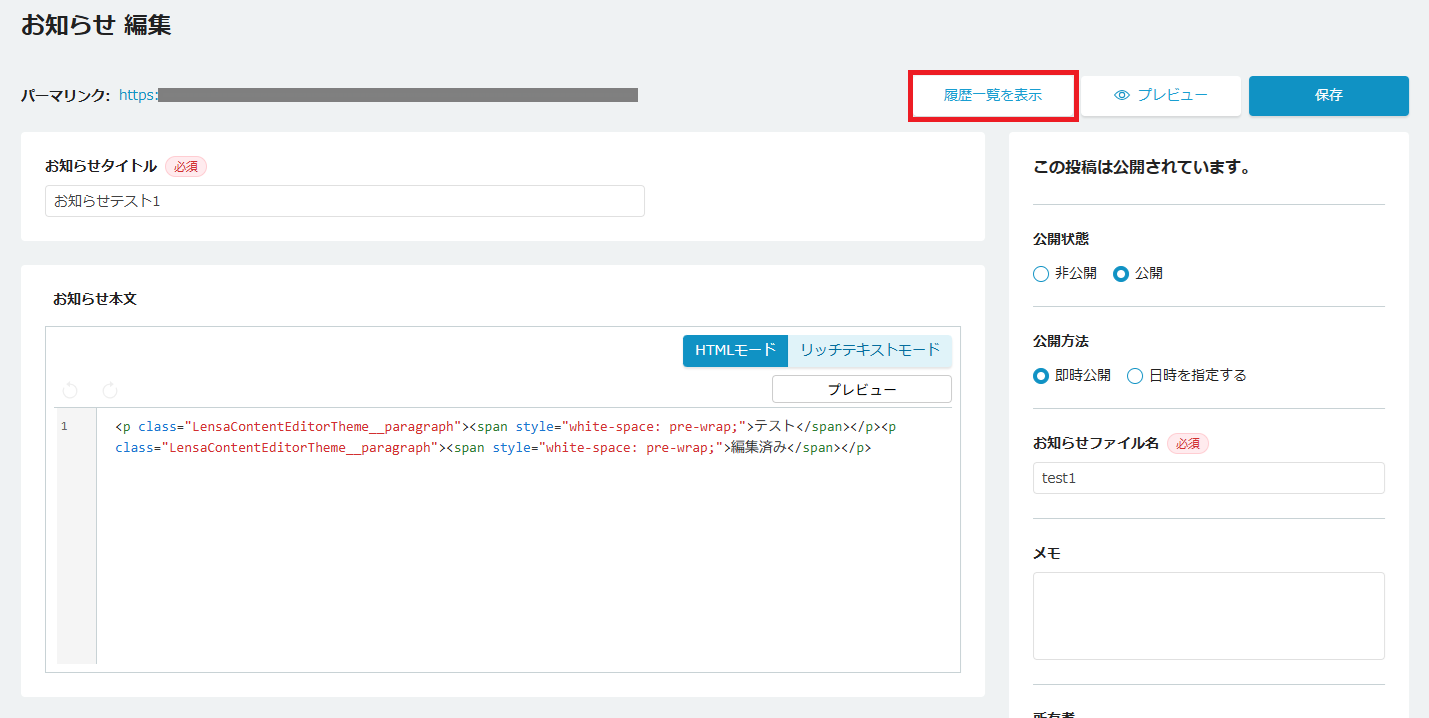Switch to リッチテキストモード tab
The image size is (1429, 718).
pyautogui.click(x=869, y=350)
